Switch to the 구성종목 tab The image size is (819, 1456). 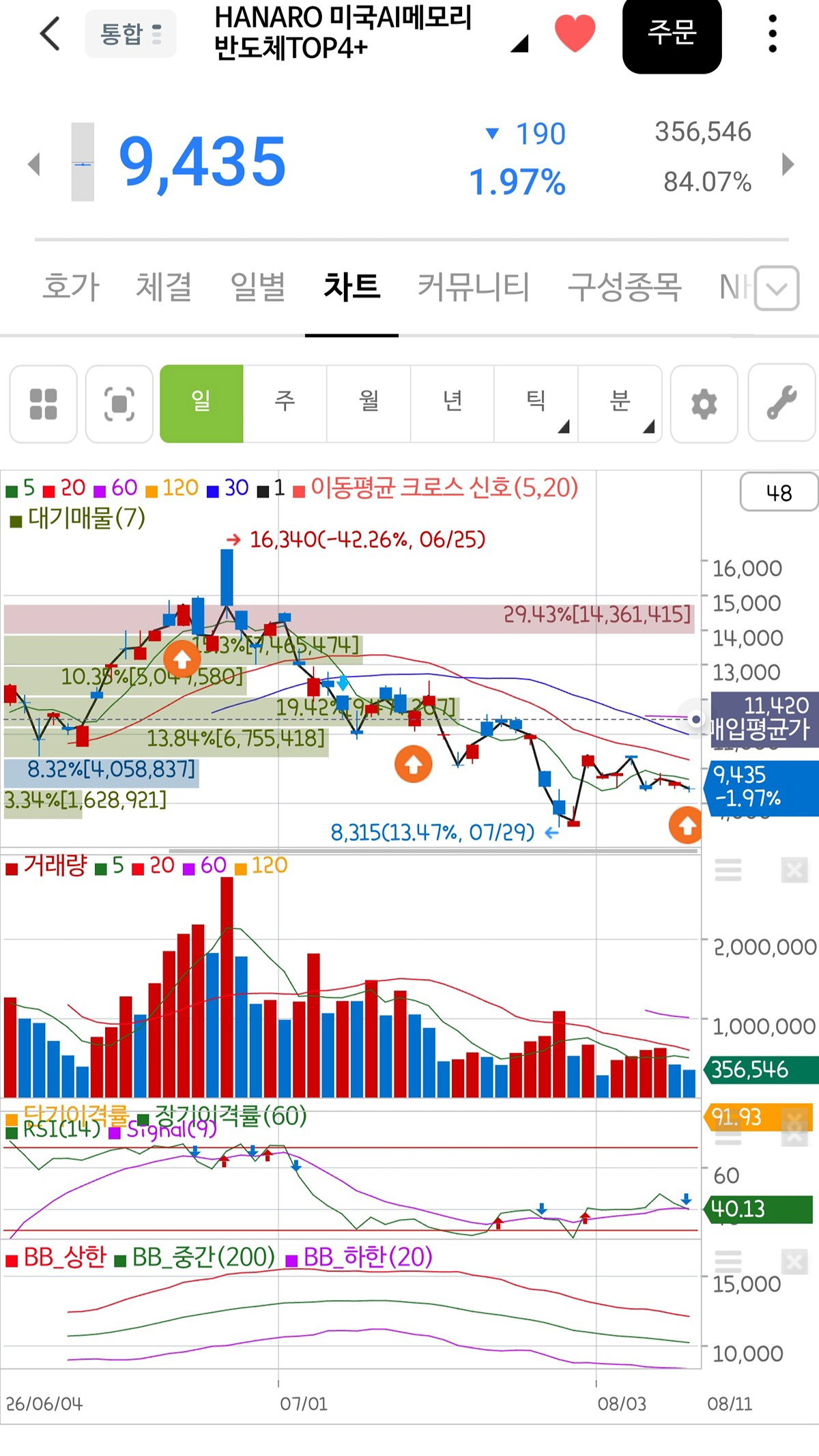[624, 286]
